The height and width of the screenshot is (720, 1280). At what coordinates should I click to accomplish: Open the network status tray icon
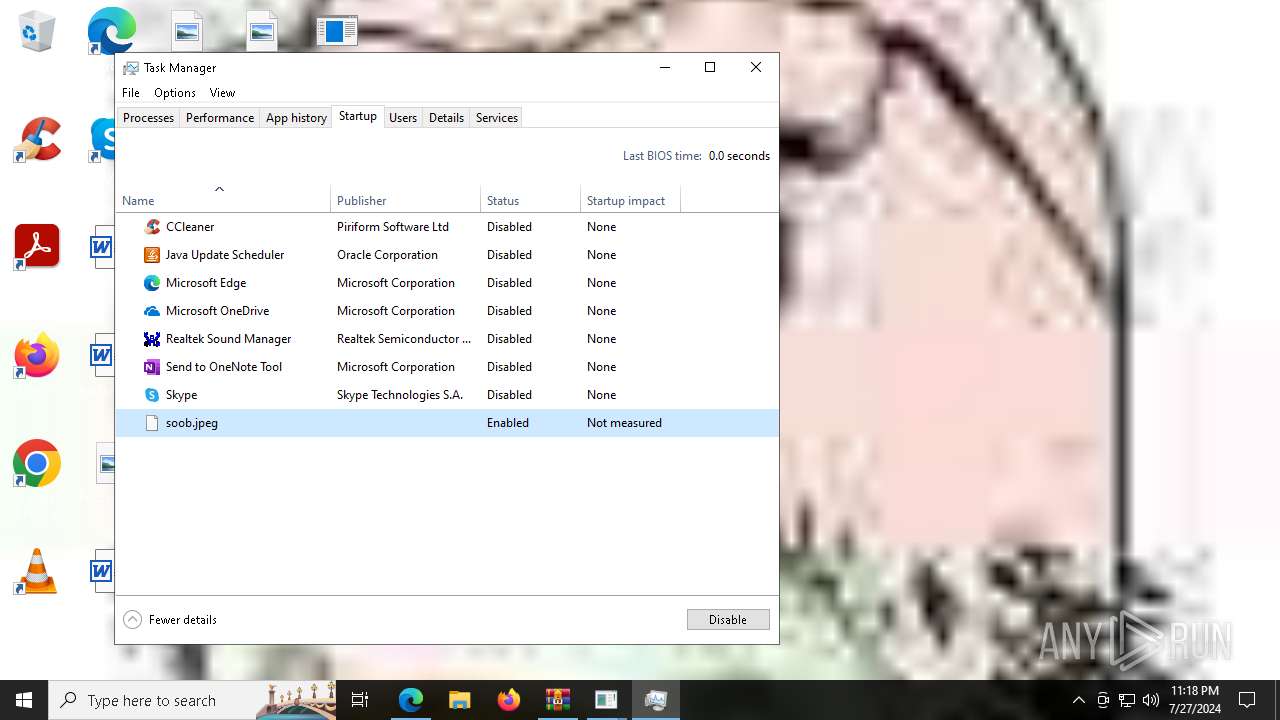(1127, 700)
